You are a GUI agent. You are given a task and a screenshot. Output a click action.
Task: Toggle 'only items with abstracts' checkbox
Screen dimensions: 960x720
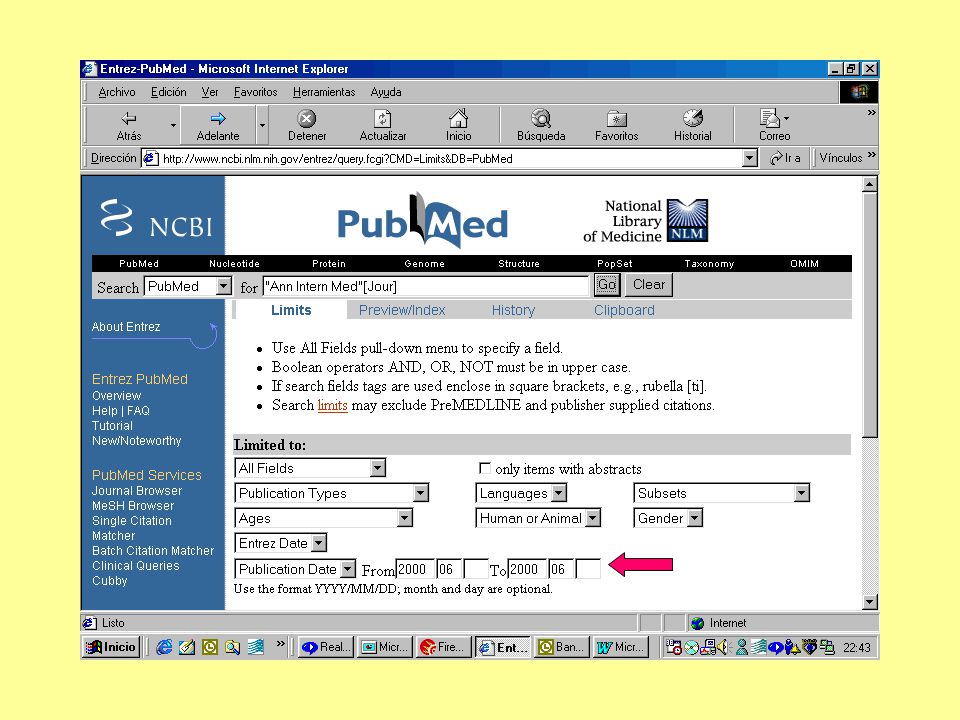pyautogui.click(x=484, y=468)
